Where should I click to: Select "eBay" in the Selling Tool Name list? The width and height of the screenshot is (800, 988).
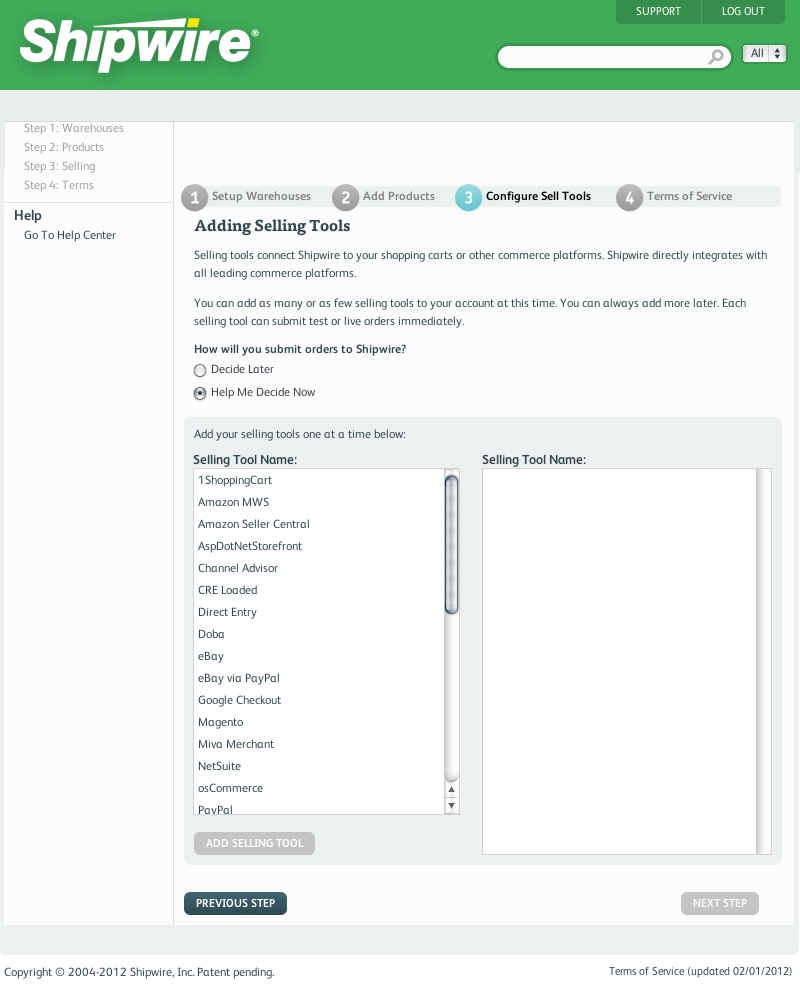[x=211, y=656]
